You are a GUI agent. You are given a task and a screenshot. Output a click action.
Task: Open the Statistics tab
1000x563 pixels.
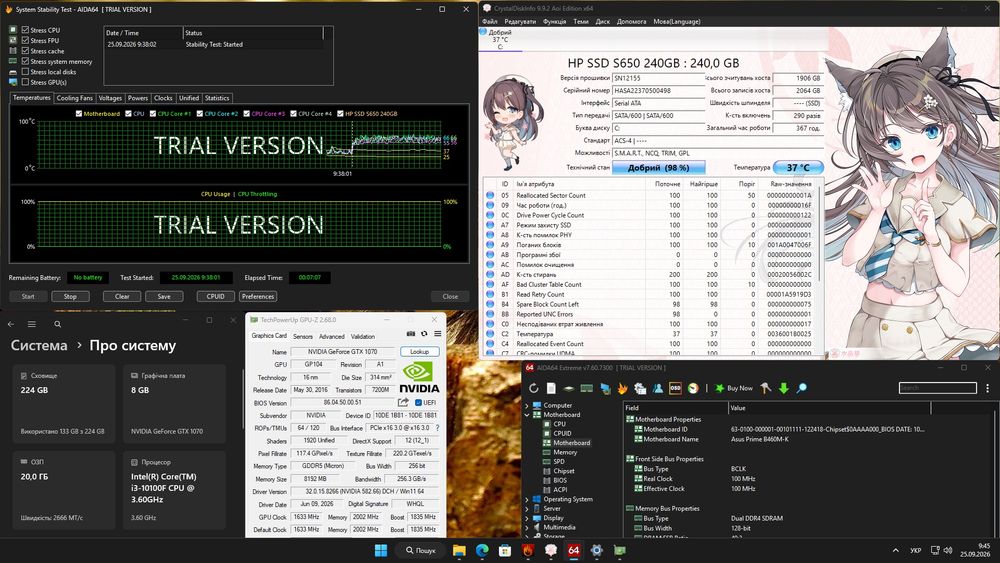pyautogui.click(x=217, y=98)
